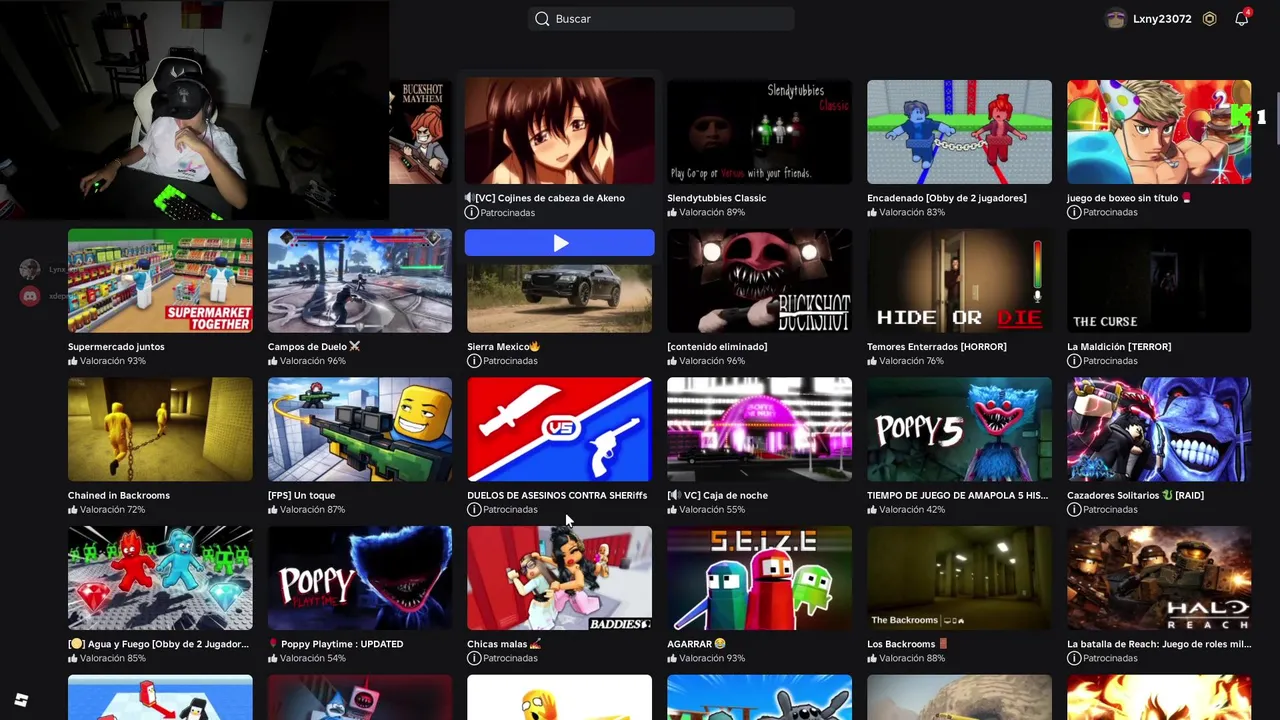Click 'Valoración 42%' under Amapola 5
Screen dimensions: 1280x720
coord(912,510)
